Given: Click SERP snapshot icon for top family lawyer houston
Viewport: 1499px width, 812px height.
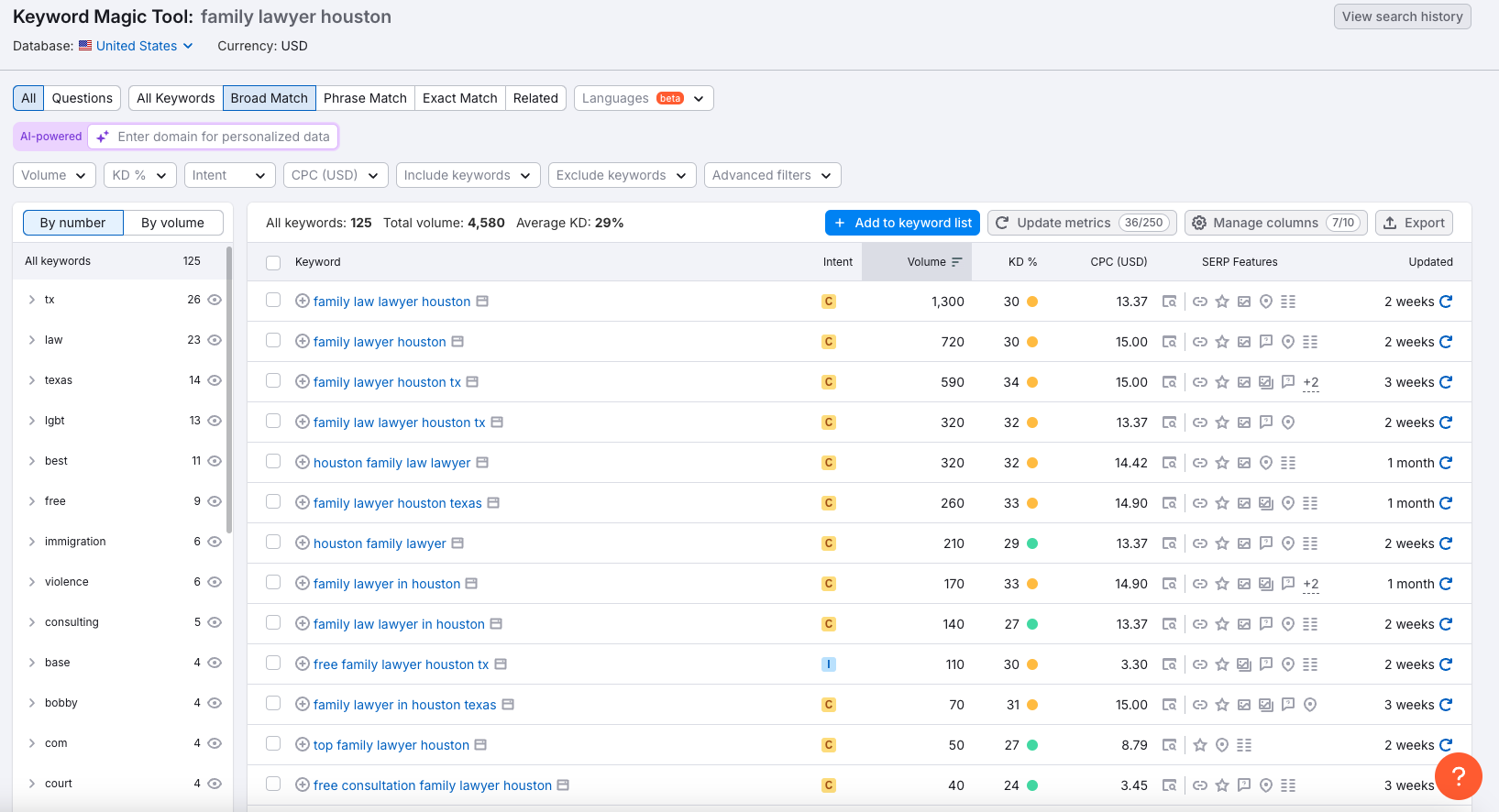Looking at the screenshot, I should coord(1169,745).
